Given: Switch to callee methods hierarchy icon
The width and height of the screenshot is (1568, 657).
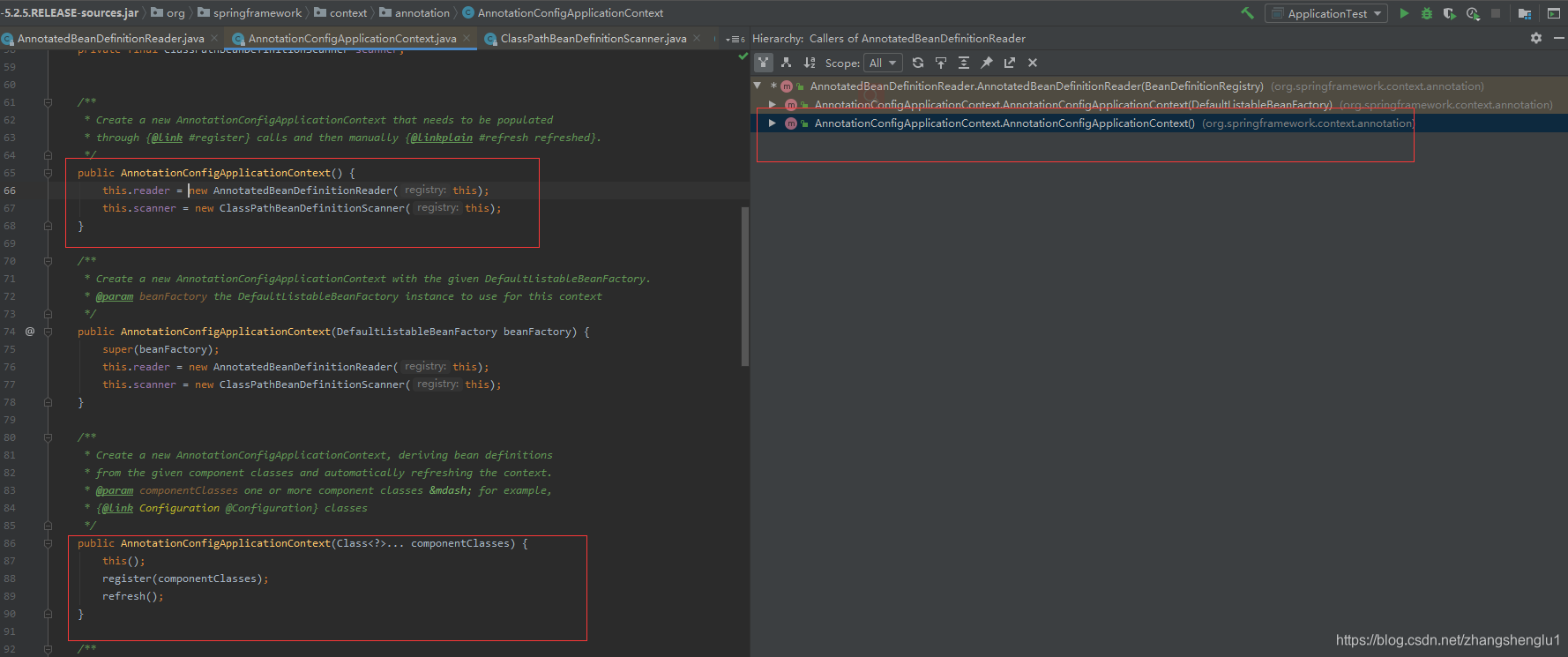Looking at the screenshot, I should point(786,63).
